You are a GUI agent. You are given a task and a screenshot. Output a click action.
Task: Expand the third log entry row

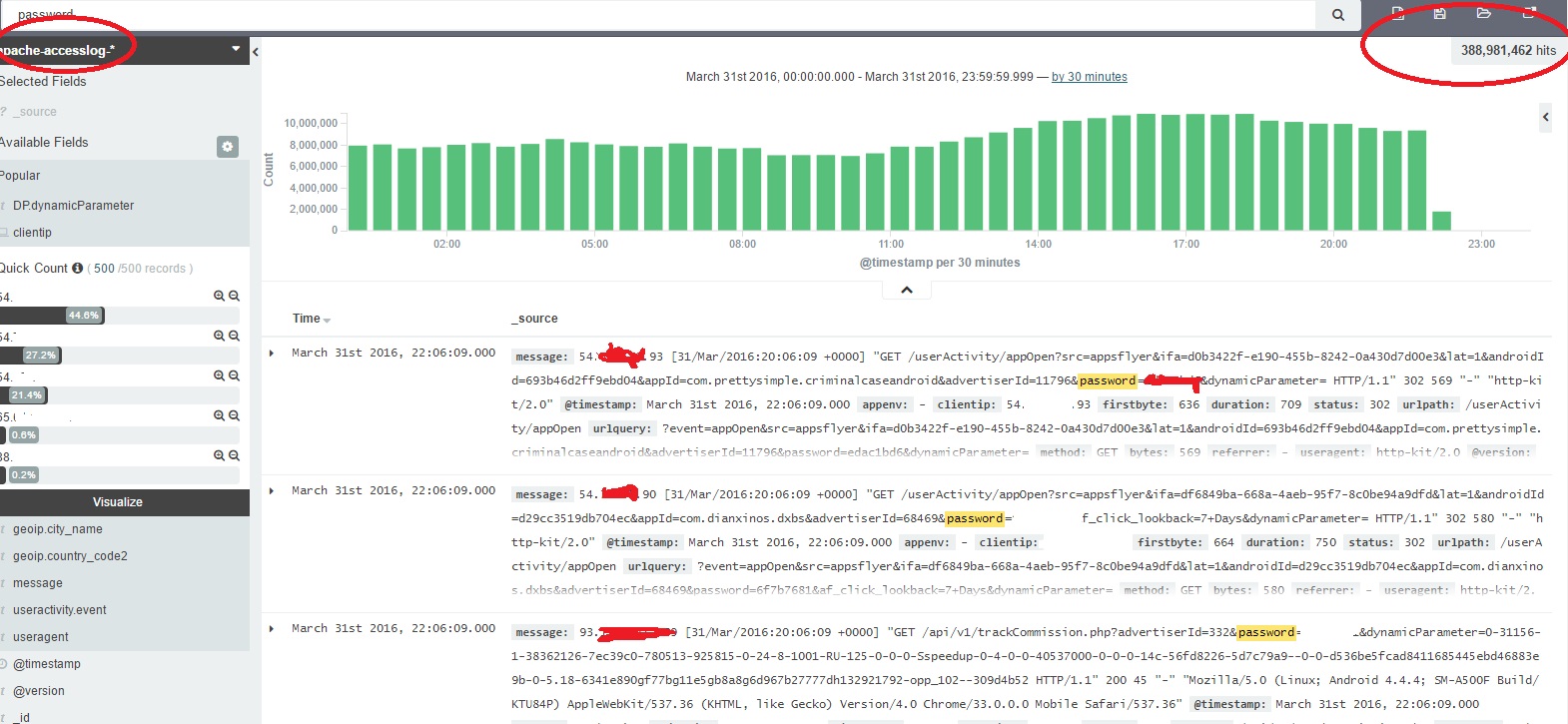(x=272, y=629)
